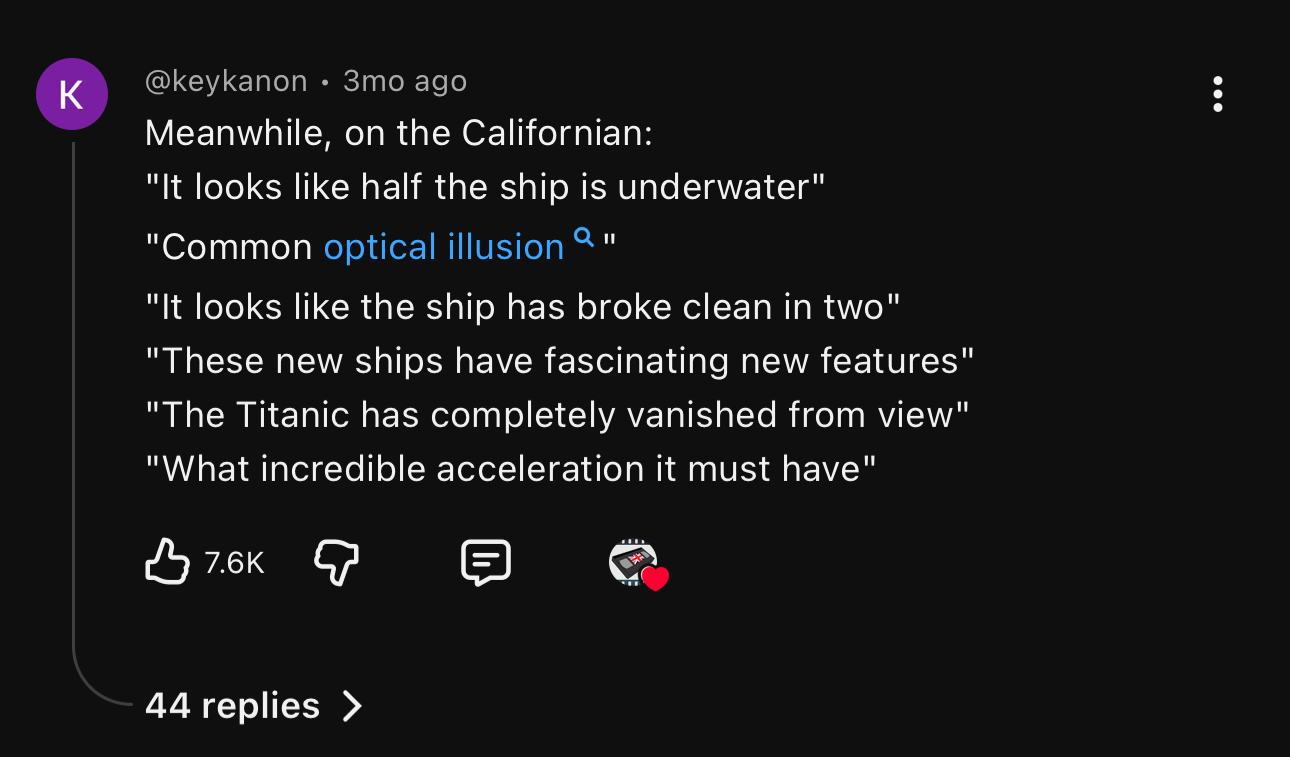Open the purple K profile avatar
1290x757 pixels.
(72, 94)
